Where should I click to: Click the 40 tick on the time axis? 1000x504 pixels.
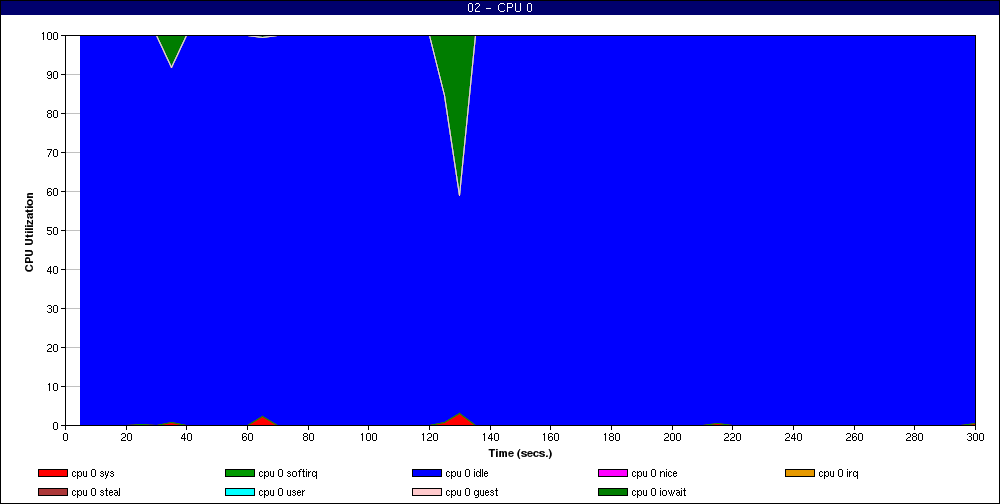(187, 437)
